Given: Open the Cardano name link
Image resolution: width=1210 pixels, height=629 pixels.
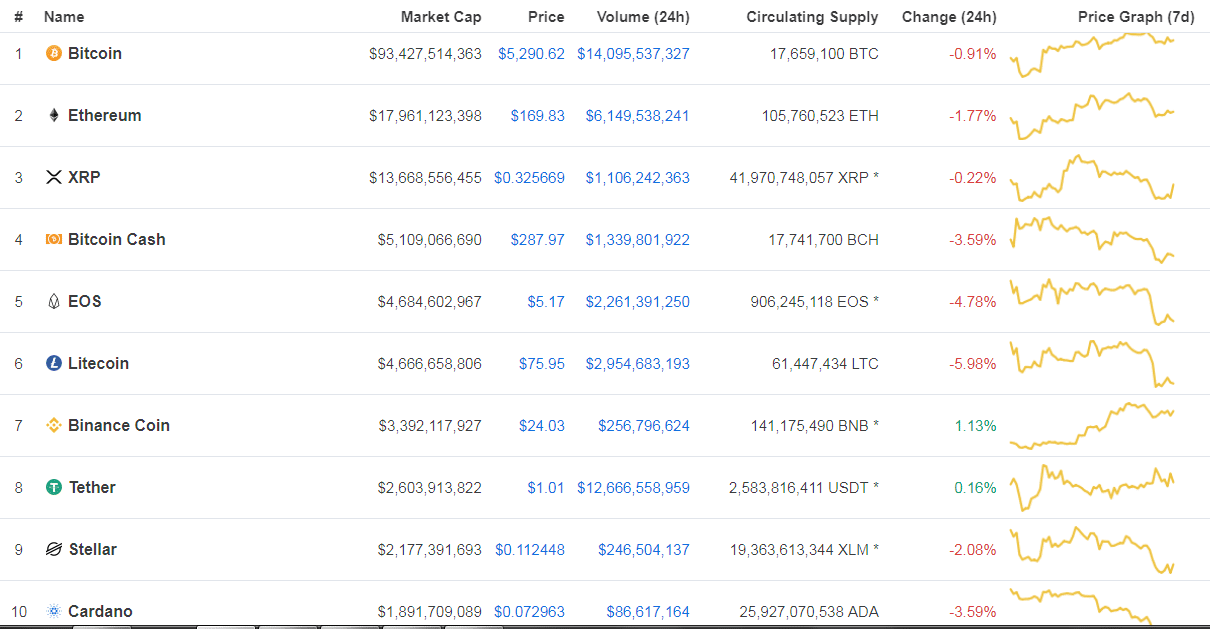Looking at the screenshot, I should click(100, 611).
